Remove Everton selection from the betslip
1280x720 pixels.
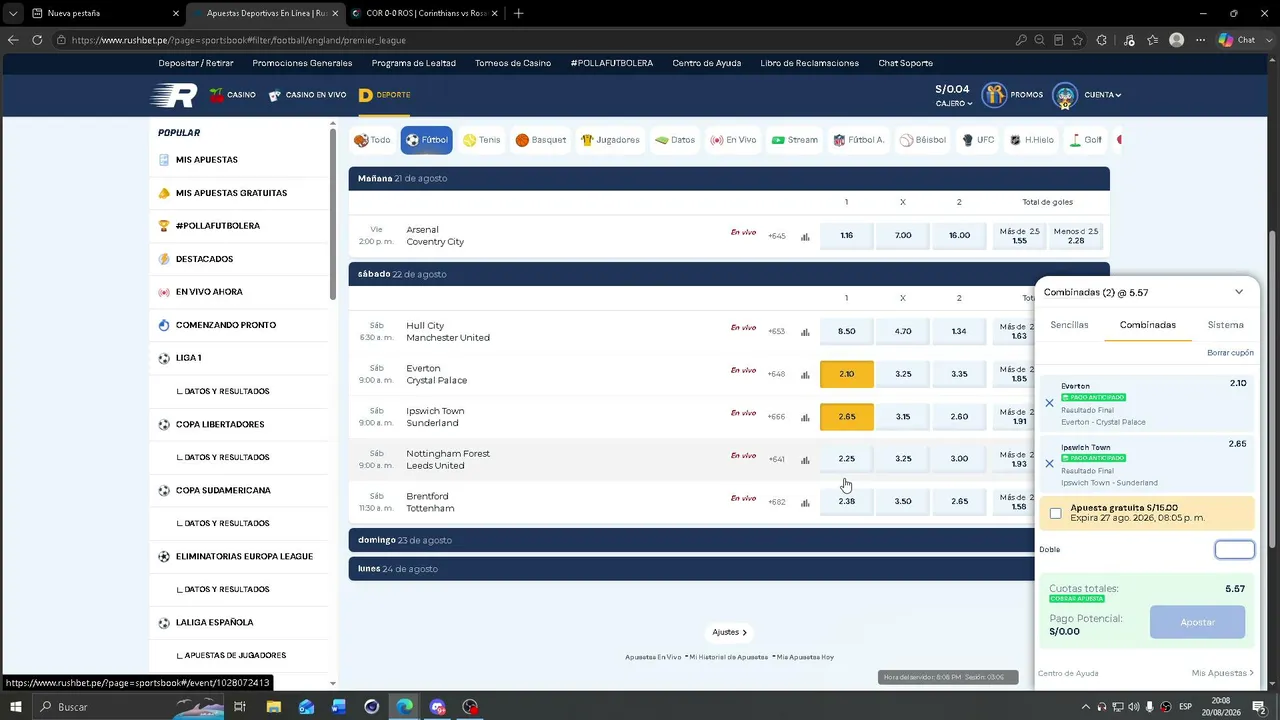[1049, 403]
